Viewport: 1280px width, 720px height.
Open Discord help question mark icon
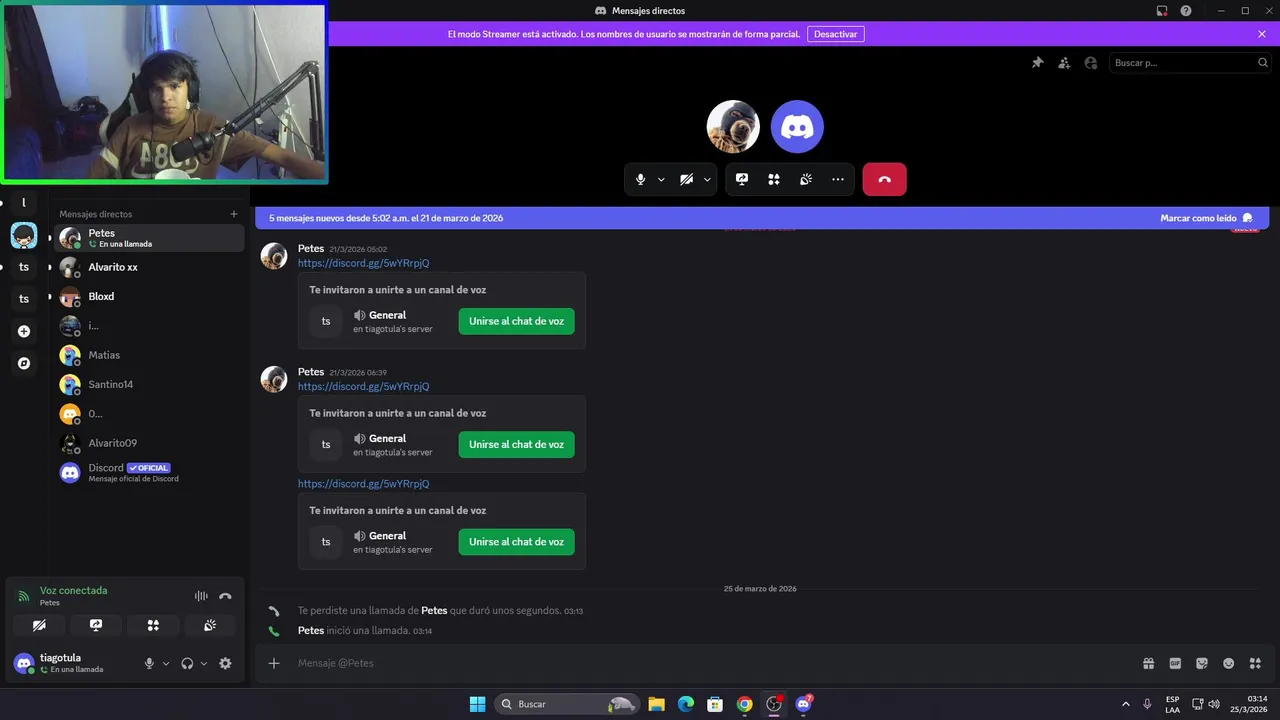coord(1186,10)
